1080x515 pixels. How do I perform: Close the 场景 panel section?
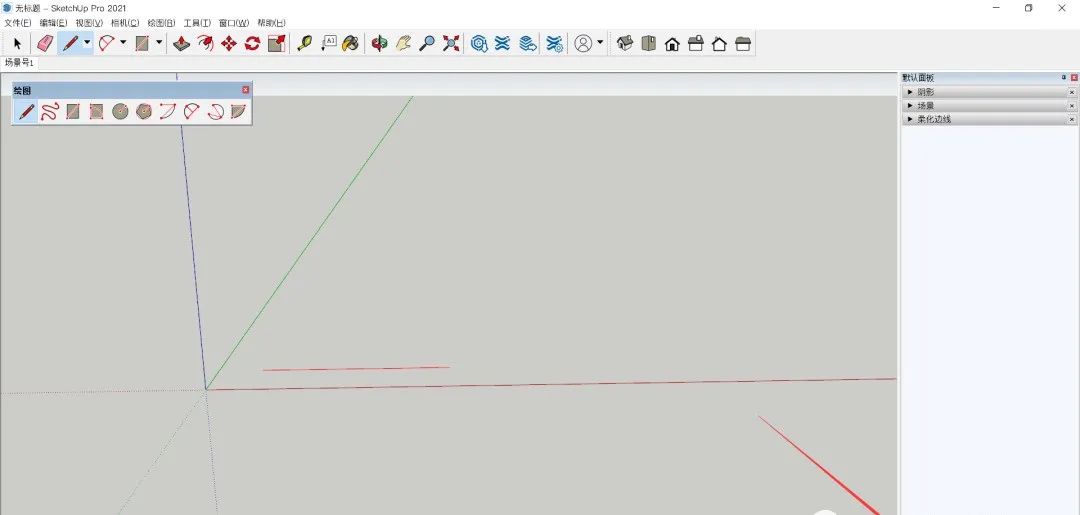pyautogui.click(x=1072, y=106)
